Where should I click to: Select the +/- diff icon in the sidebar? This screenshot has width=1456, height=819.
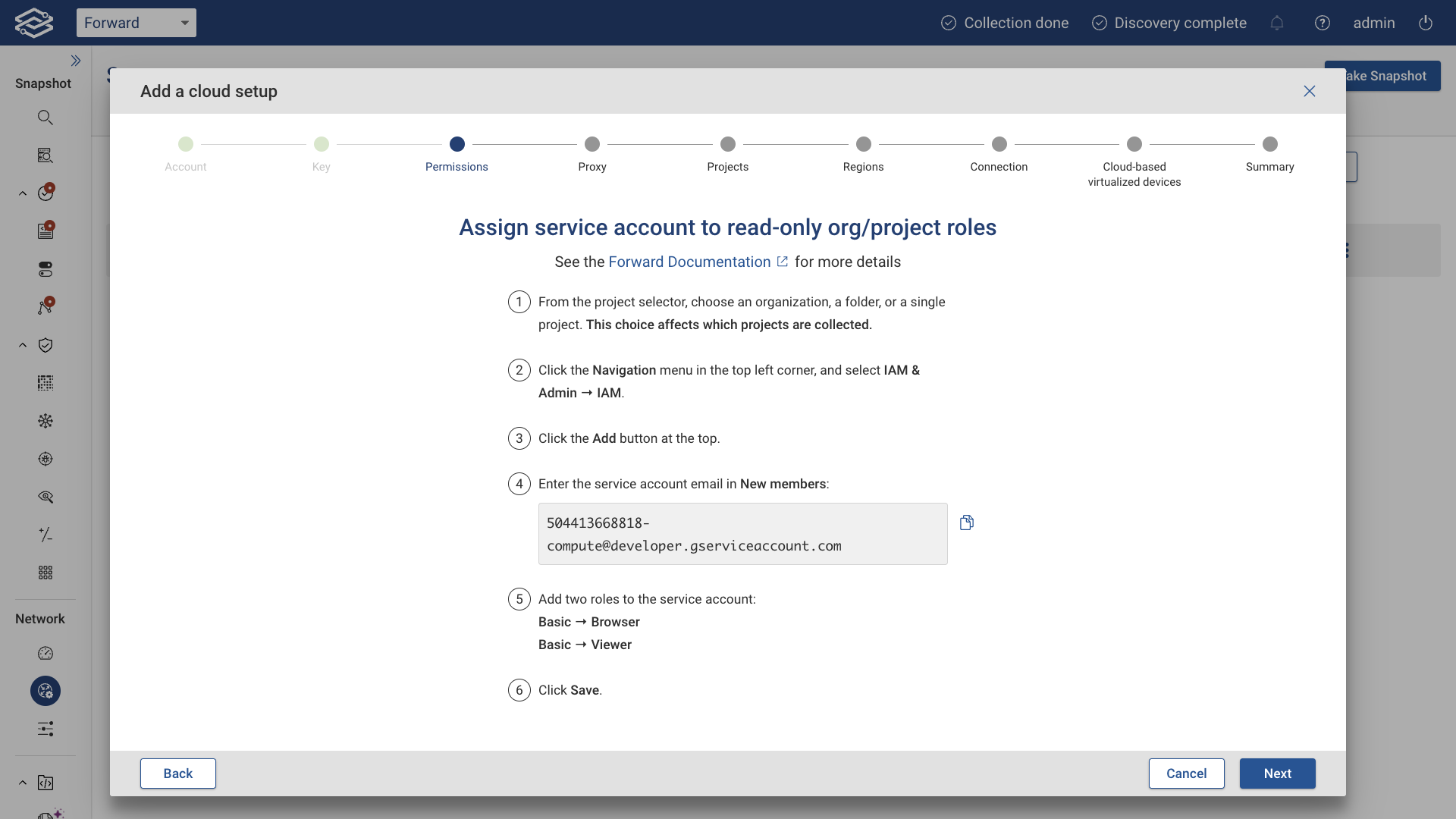[x=45, y=535]
